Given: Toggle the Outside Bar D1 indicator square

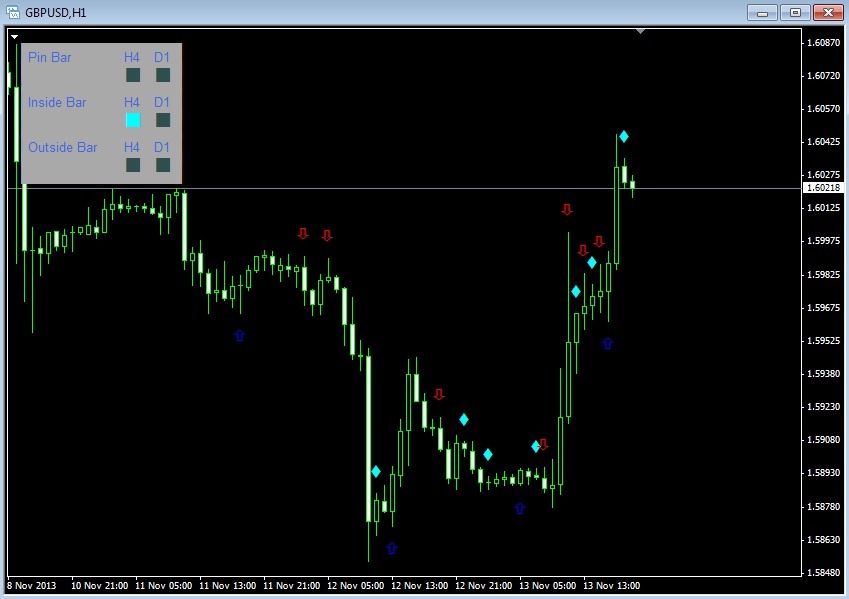Looking at the screenshot, I should [163, 165].
